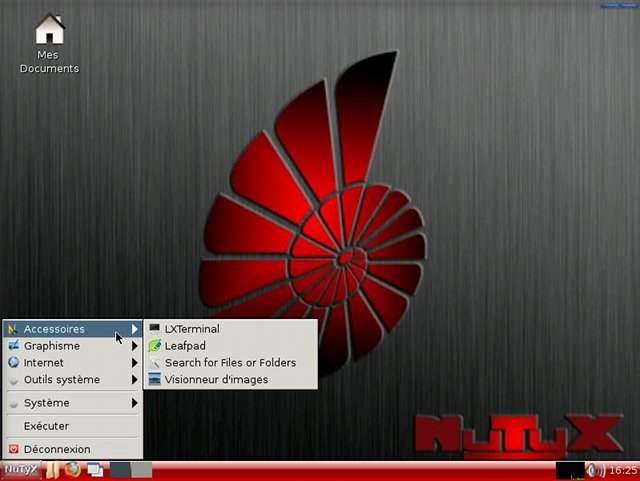Click the Visionneur d'images picture icon
This screenshot has height=481, width=640.
[154, 379]
